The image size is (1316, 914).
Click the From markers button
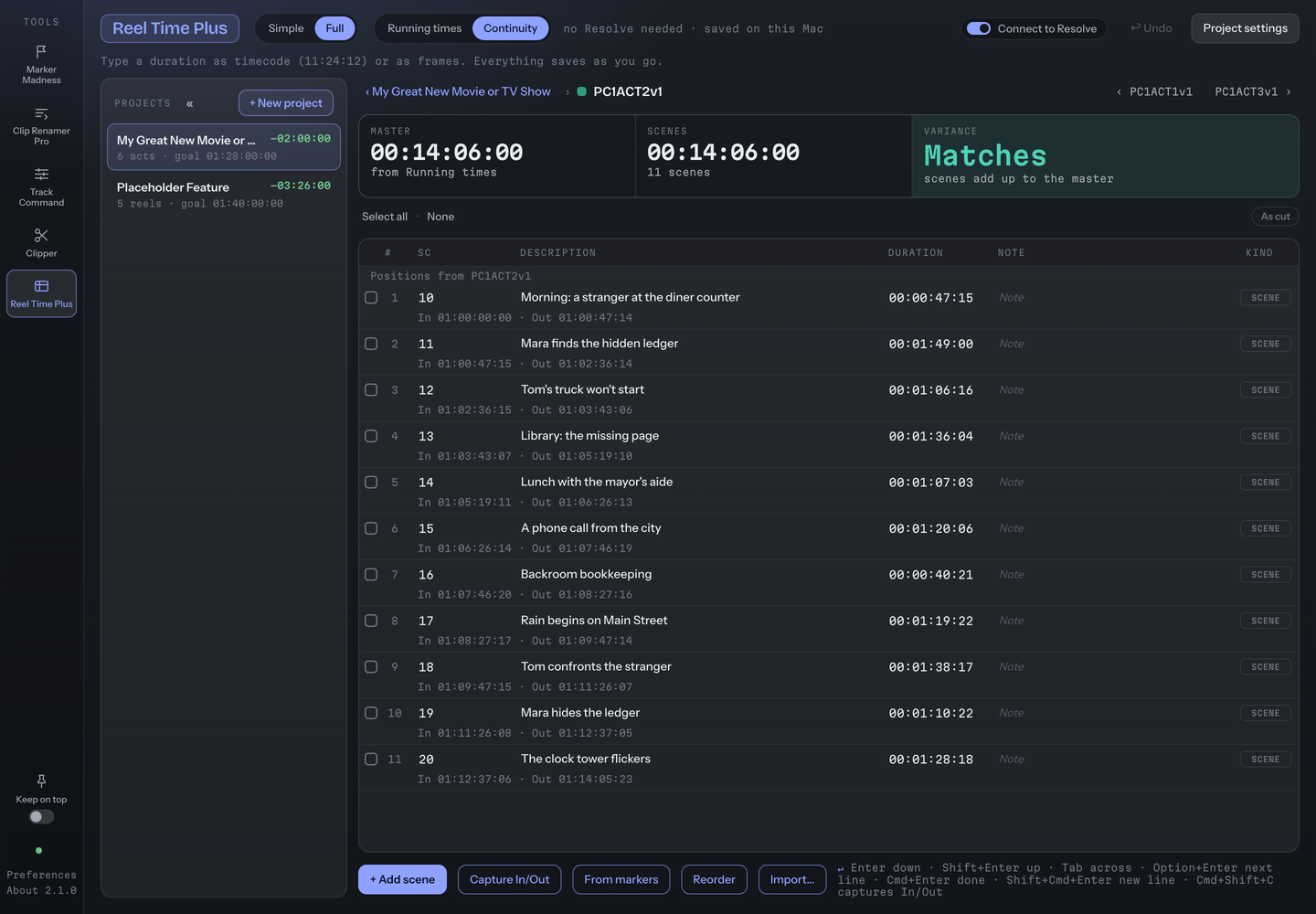coord(621,879)
